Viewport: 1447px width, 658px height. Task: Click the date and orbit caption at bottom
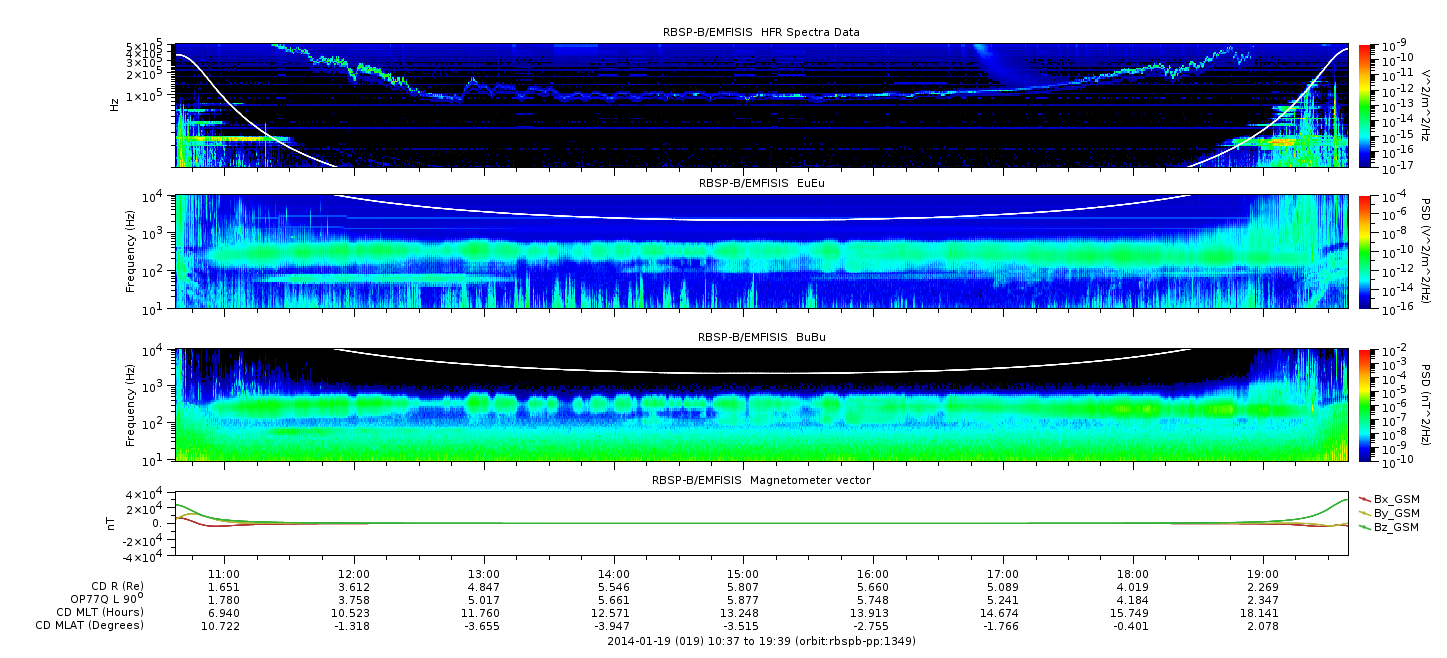click(x=761, y=641)
